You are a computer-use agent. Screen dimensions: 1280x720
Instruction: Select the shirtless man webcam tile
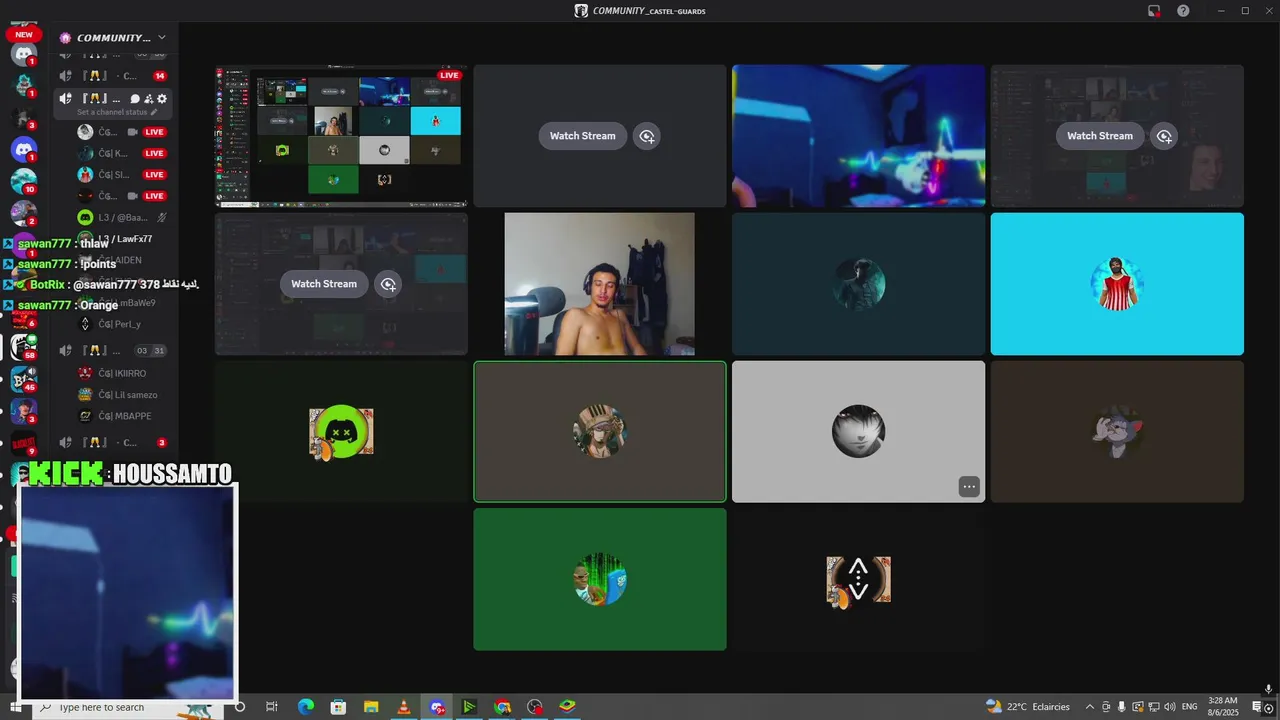pos(600,284)
